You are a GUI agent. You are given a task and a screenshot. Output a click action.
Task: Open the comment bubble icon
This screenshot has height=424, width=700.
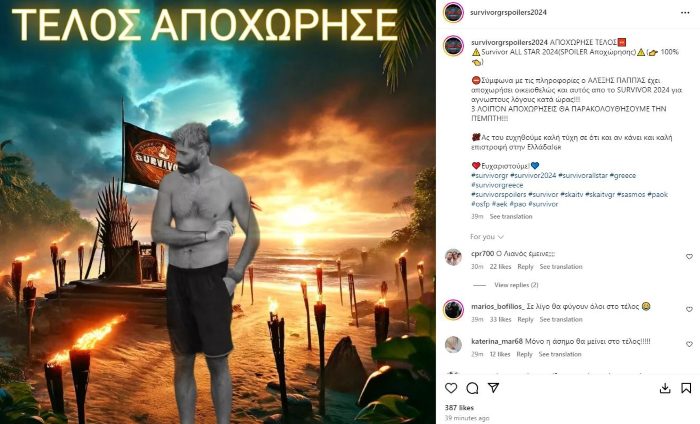tap(472, 388)
